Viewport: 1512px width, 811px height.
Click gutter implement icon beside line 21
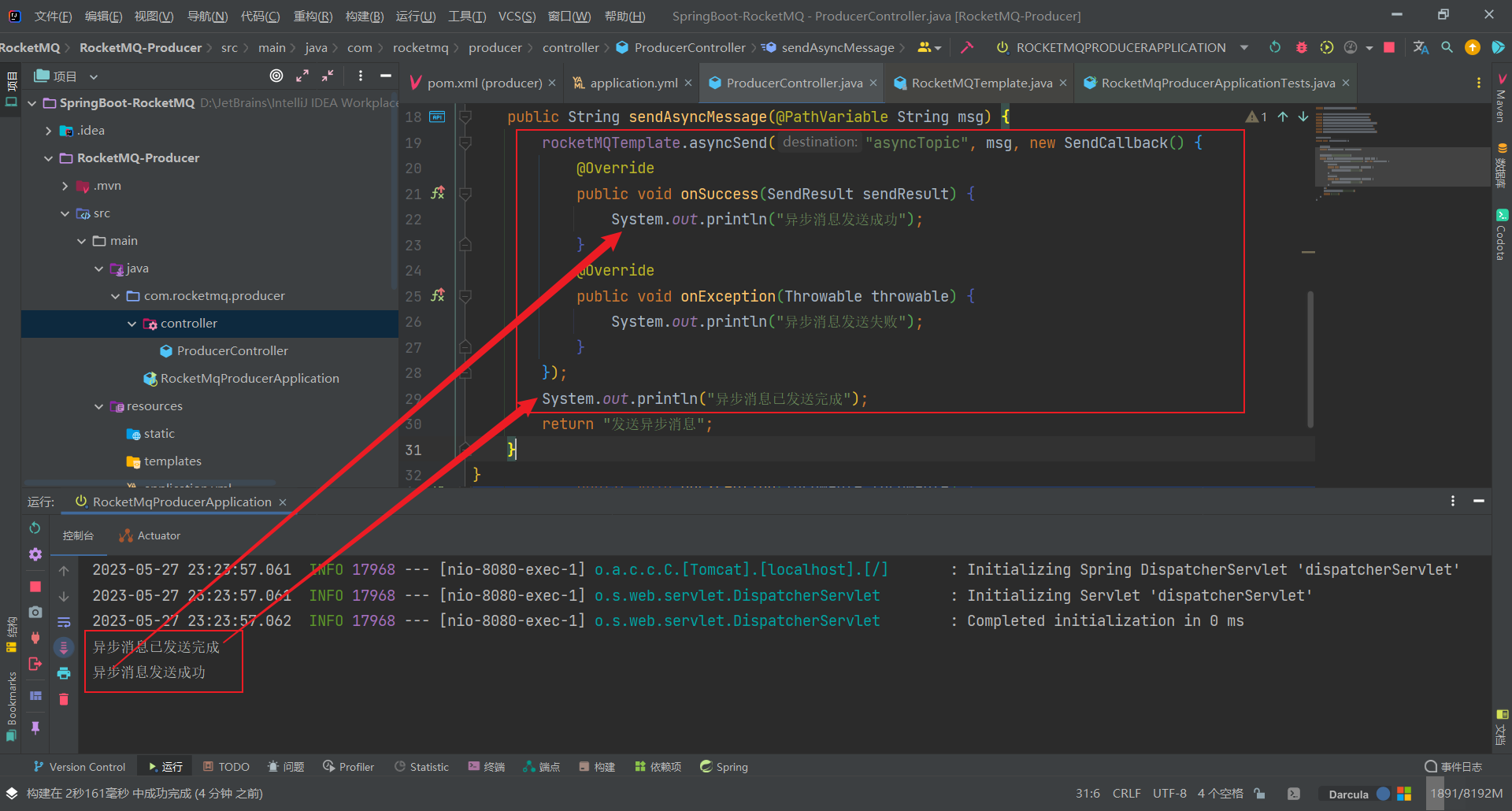[438, 193]
